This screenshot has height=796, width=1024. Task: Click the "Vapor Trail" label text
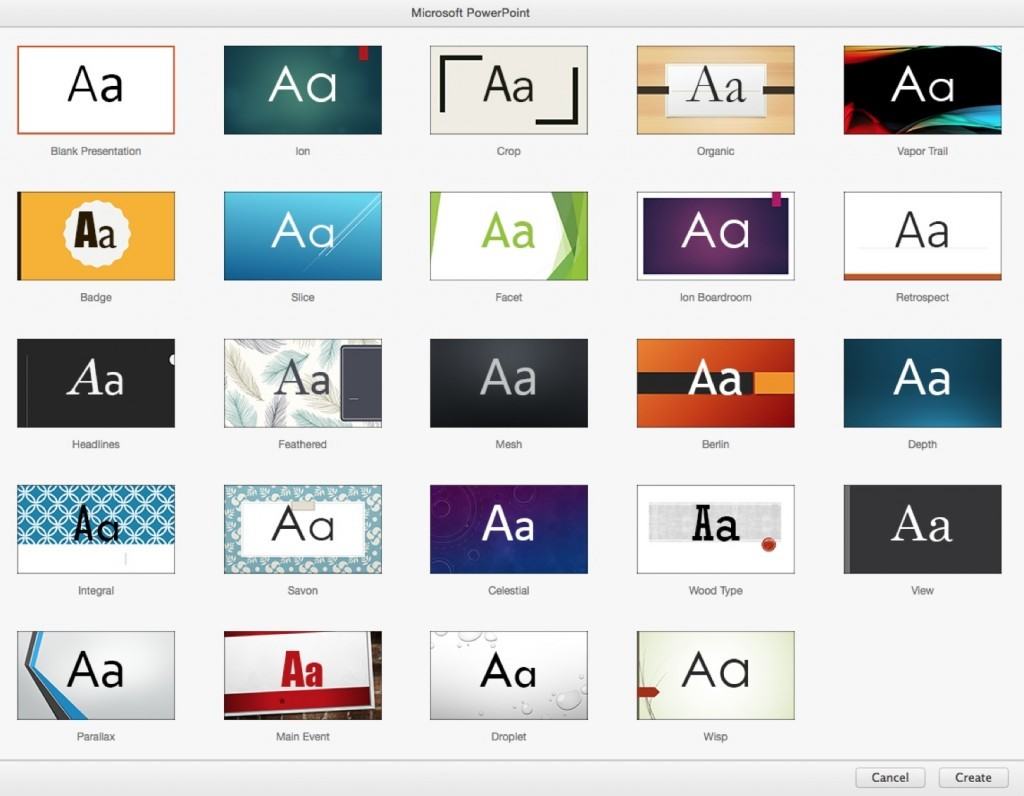(x=922, y=151)
